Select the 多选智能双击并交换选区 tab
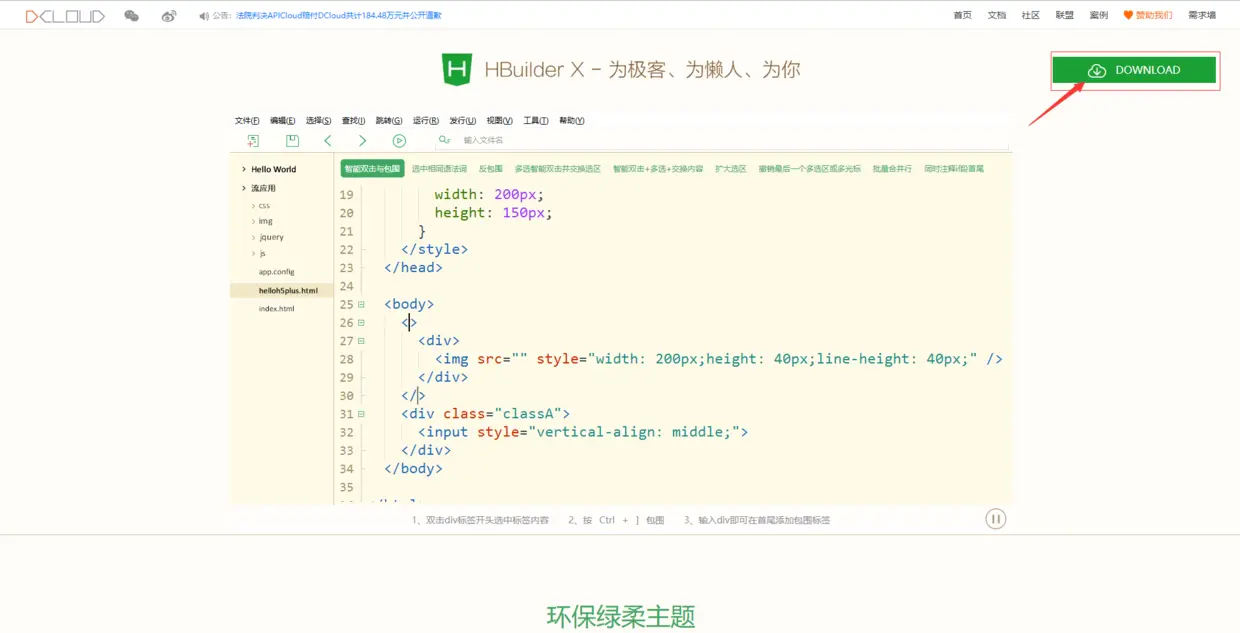The height and width of the screenshot is (633, 1240). 558,169
